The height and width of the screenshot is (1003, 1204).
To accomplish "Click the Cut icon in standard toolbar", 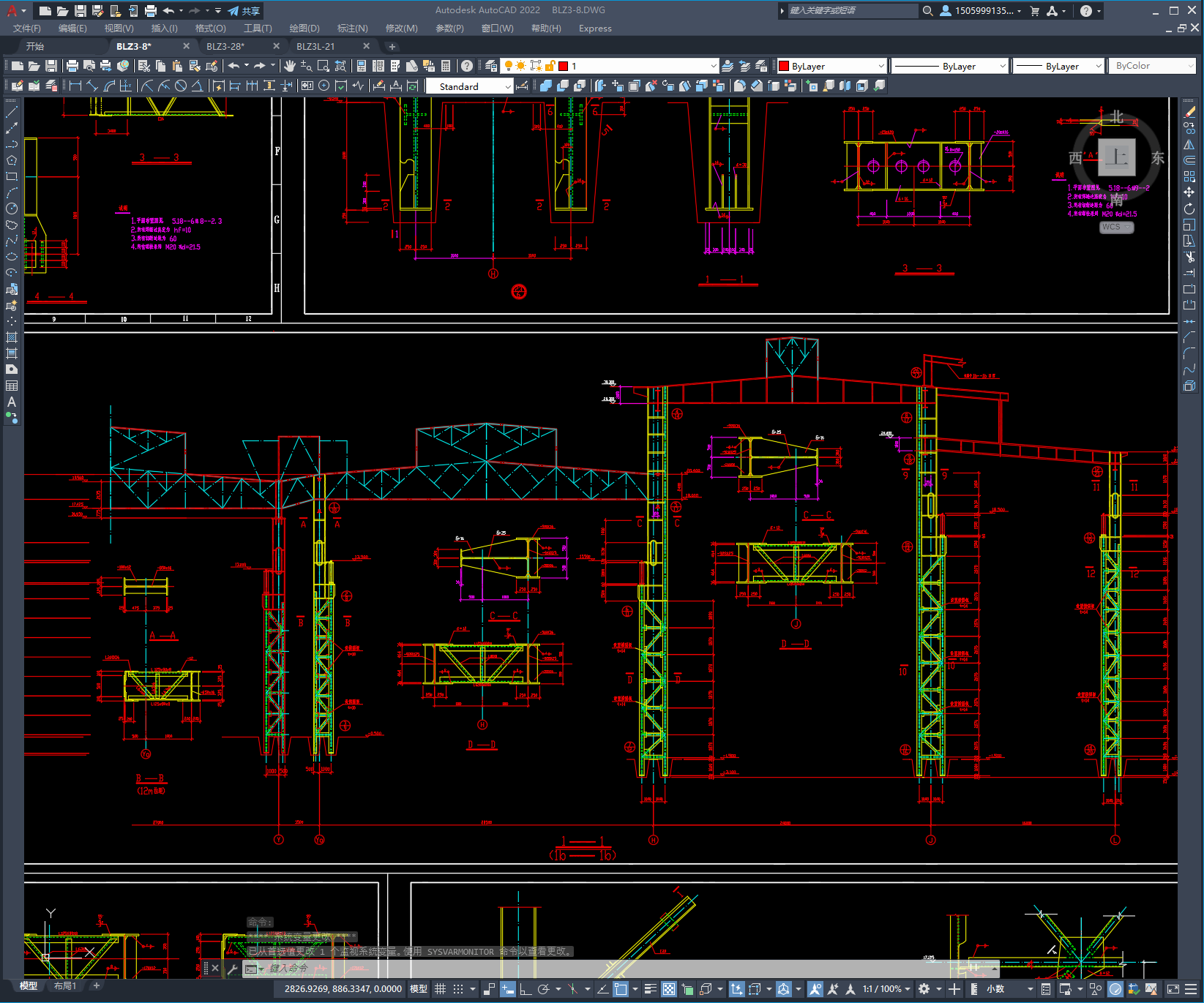I will (x=144, y=66).
